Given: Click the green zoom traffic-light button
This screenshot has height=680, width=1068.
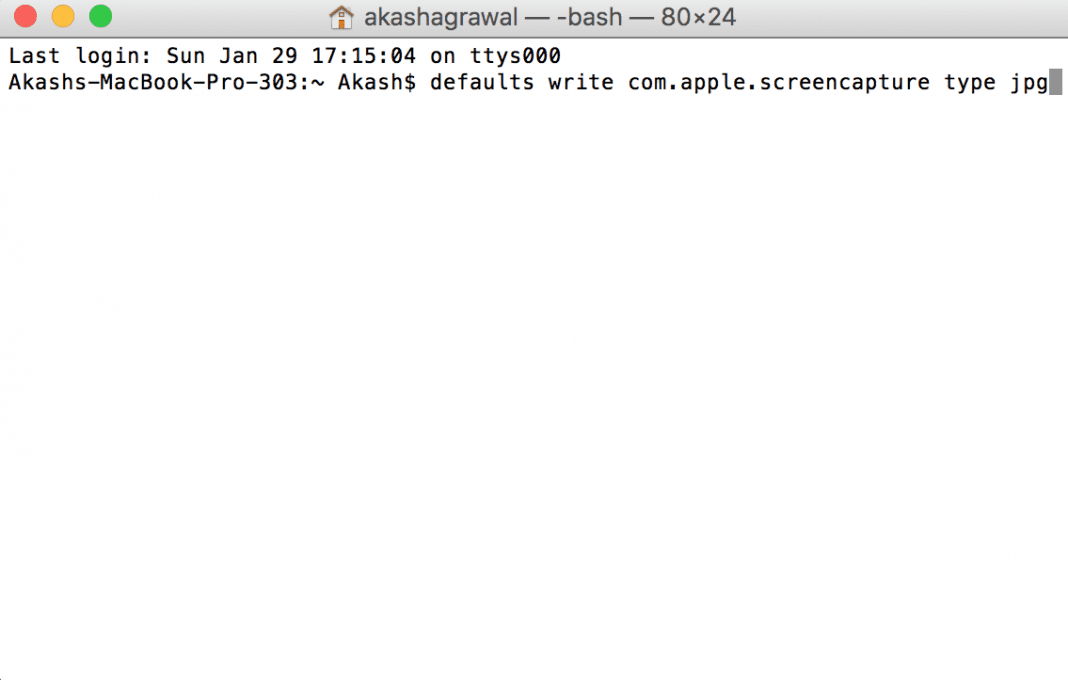Looking at the screenshot, I should pos(98,17).
